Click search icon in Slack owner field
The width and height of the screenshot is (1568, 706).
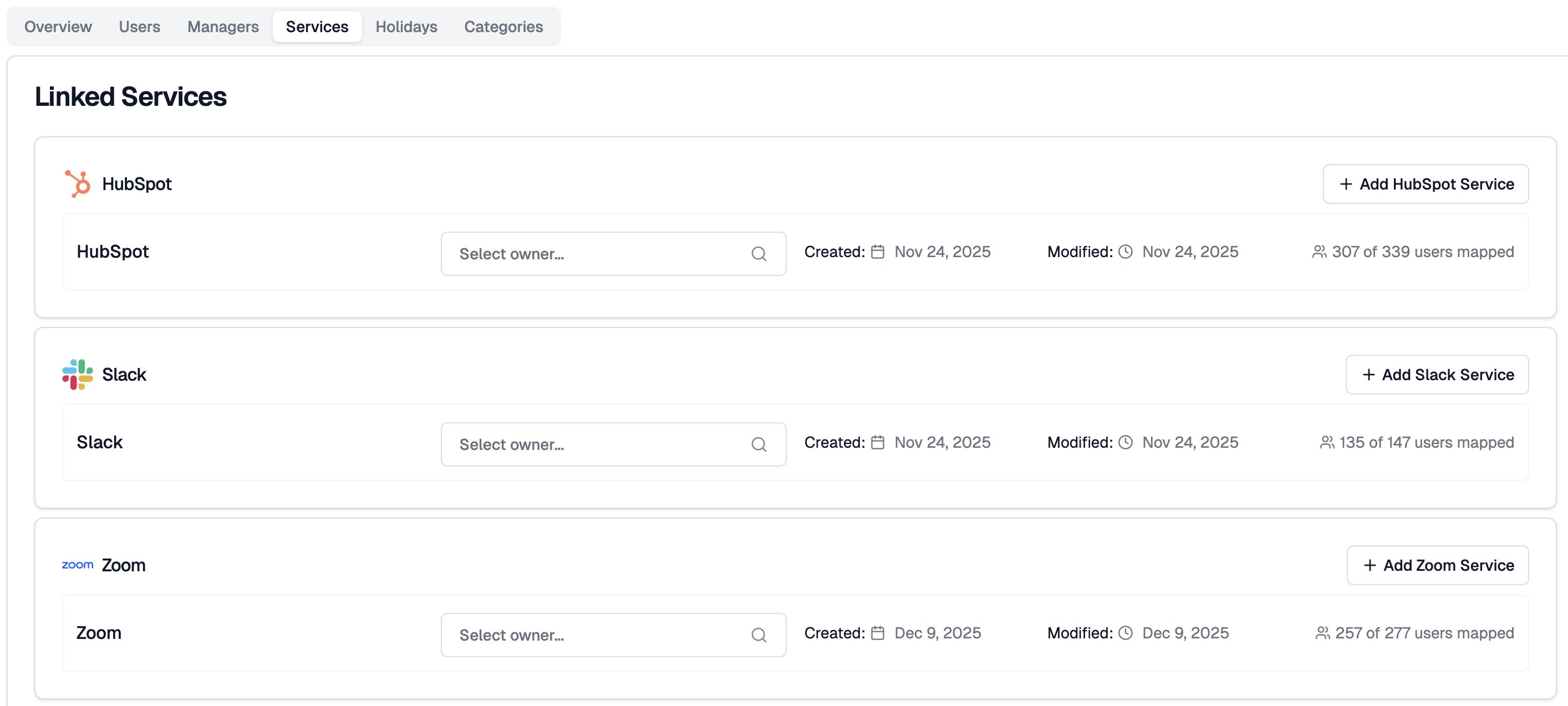[758, 444]
